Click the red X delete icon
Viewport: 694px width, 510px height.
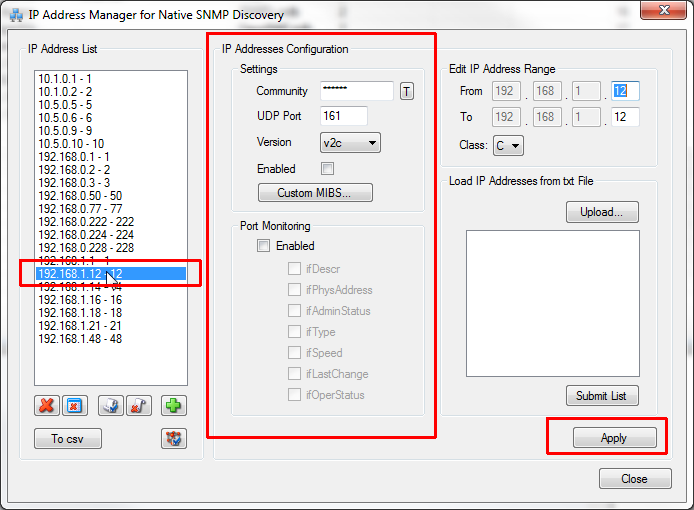tap(46, 405)
